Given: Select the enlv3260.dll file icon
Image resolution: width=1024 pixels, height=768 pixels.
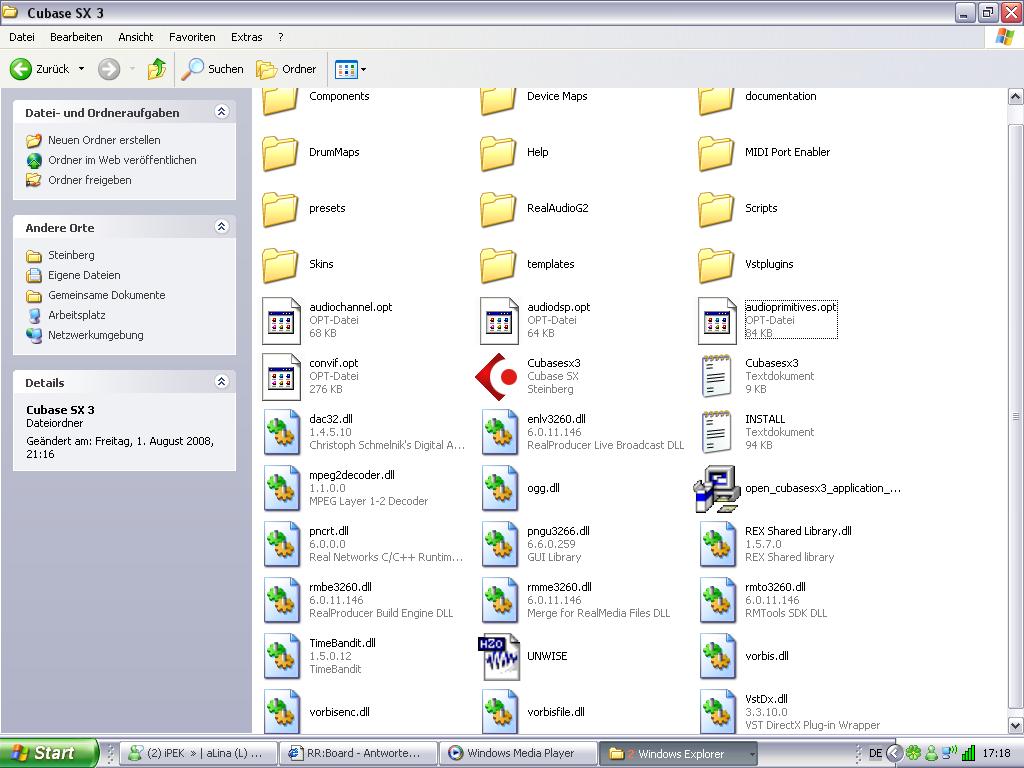Looking at the screenshot, I should tap(500, 432).
